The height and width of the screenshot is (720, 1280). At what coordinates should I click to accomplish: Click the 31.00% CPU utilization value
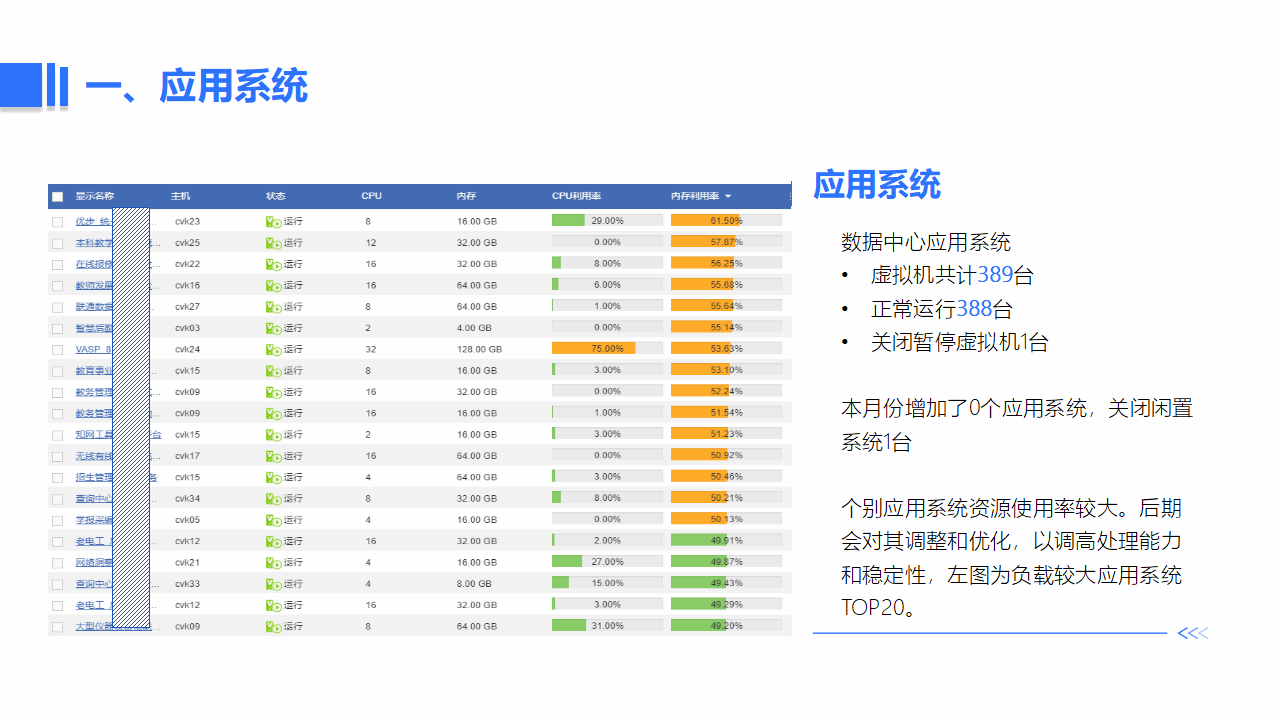point(607,626)
